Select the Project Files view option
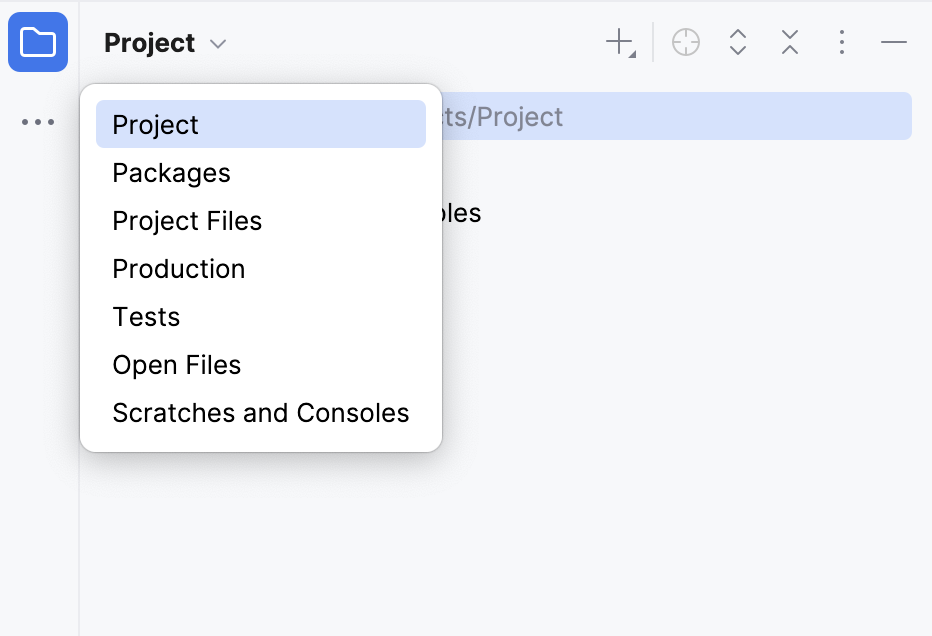 tap(187, 220)
